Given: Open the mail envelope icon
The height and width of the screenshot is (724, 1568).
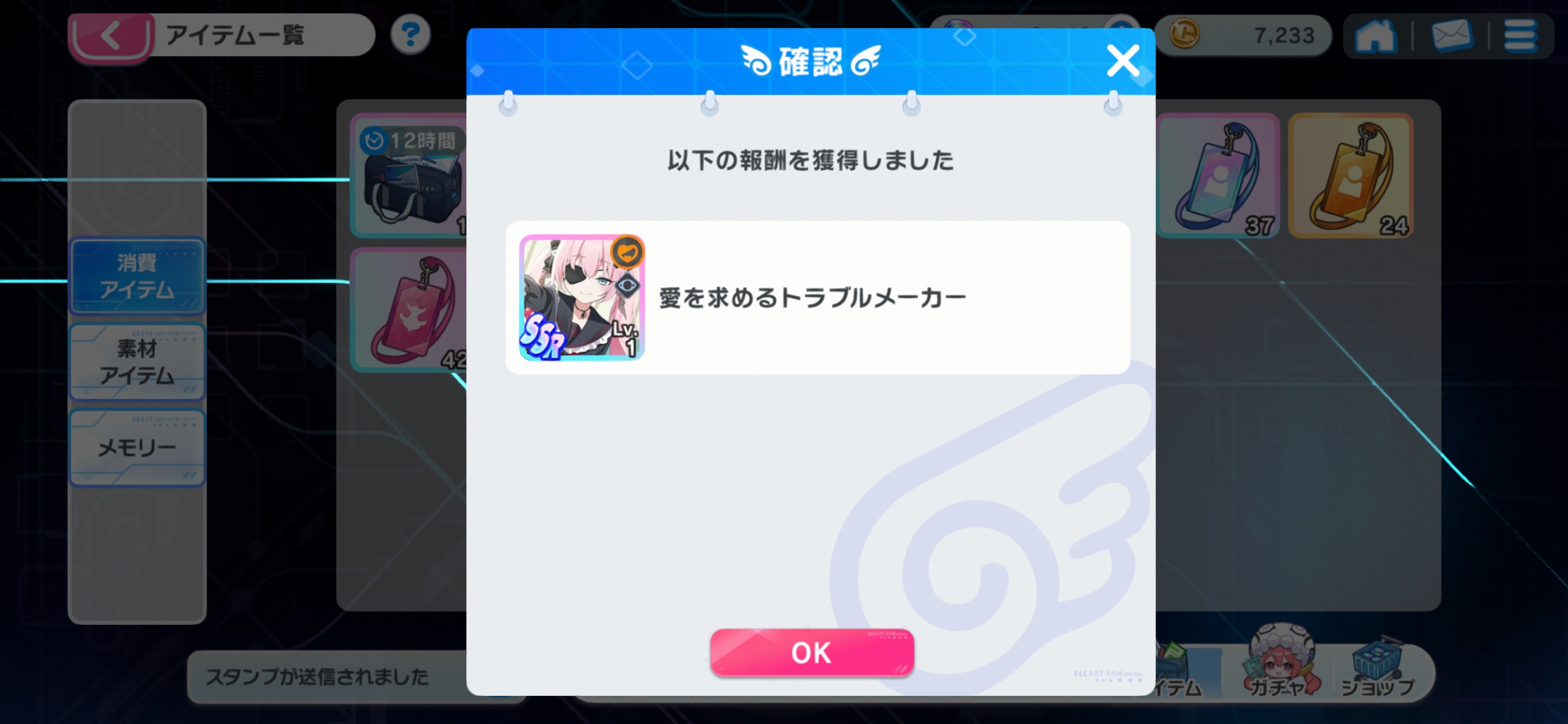Looking at the screenshot, I should (1451, 35).
